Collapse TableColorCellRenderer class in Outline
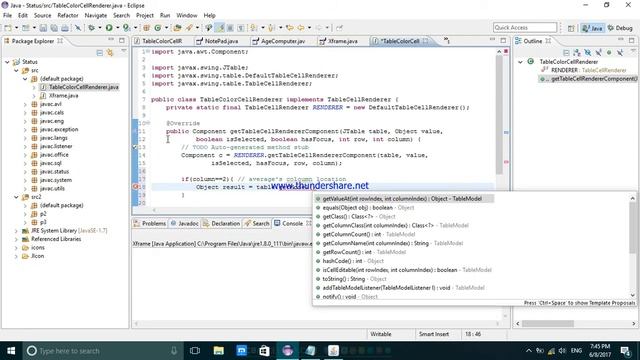The width and height of the screenshot is (640, 360). (x=520, y=62)
